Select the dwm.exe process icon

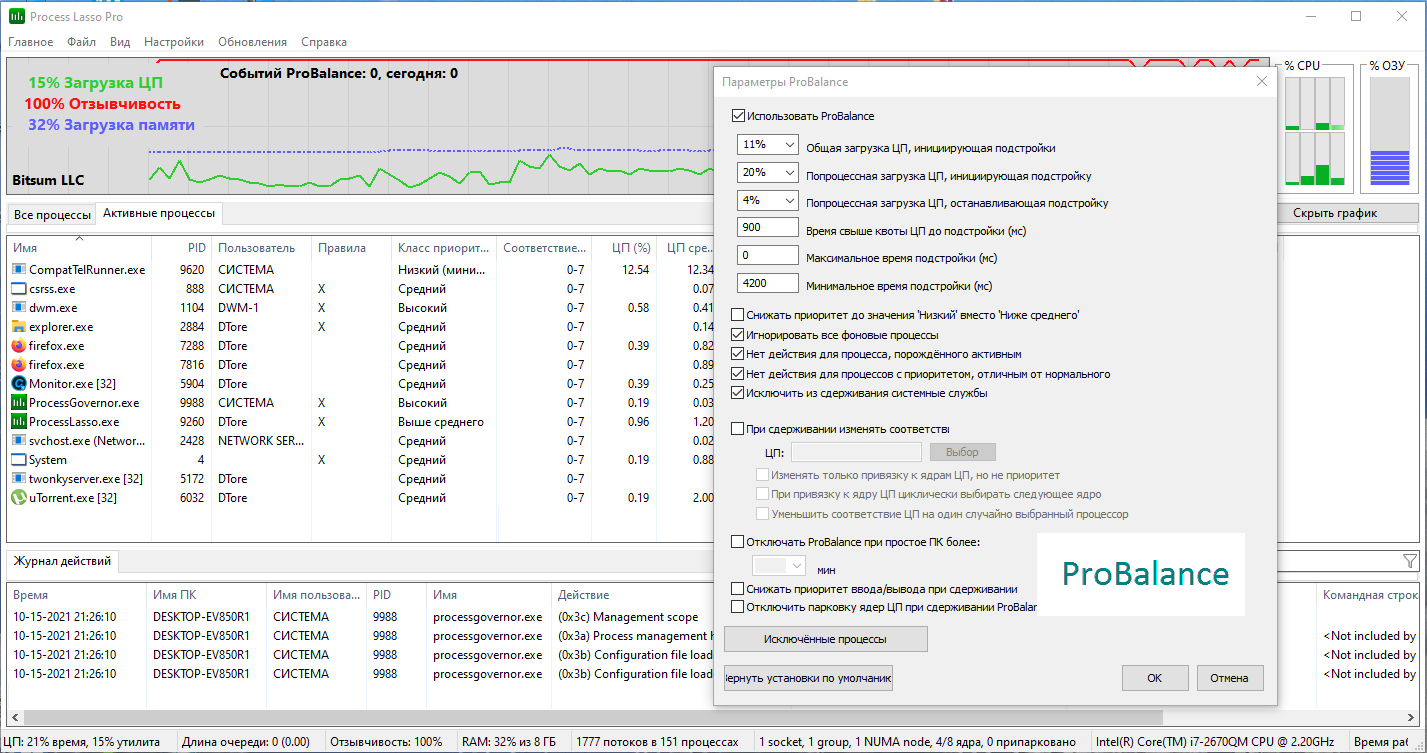[x=19, y=308]
